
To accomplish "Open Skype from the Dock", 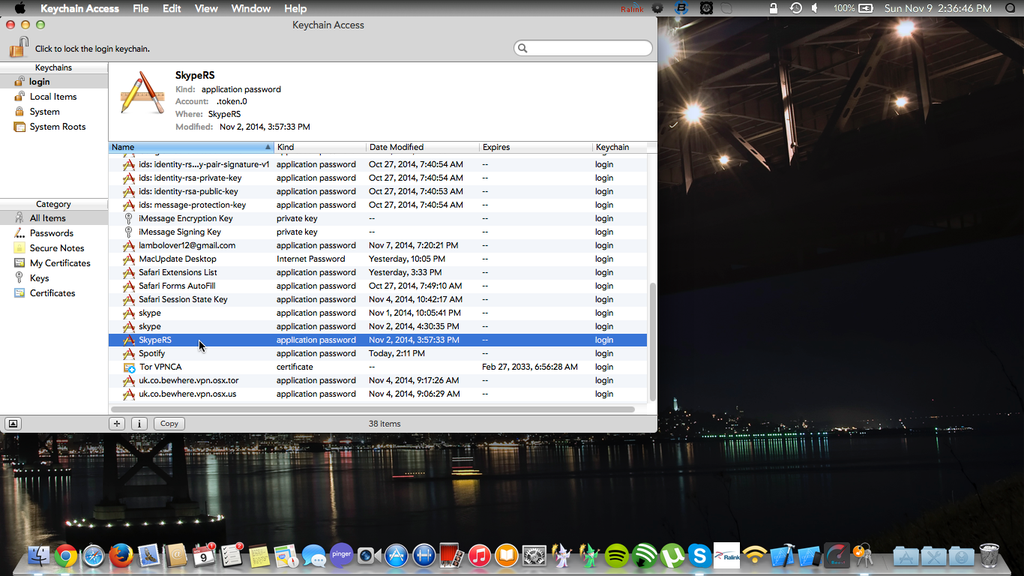I will click(x=699, y=556).
